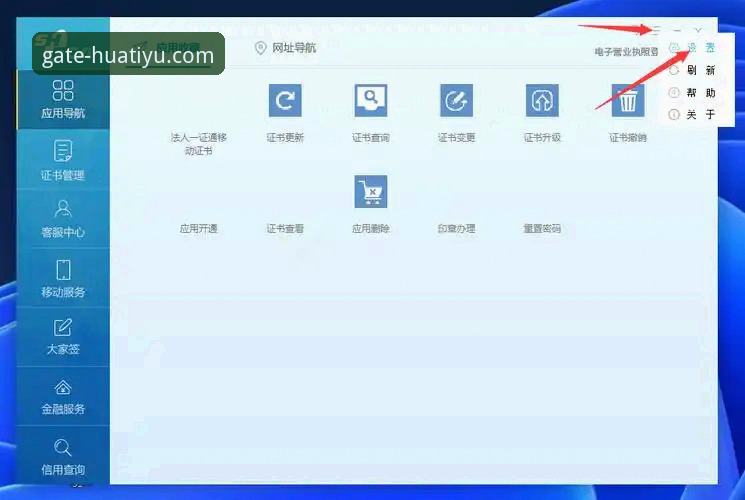Select 大家签 in the sidebar
The image size is (745, 500).
pyautogui.click(x=63, y=337)
